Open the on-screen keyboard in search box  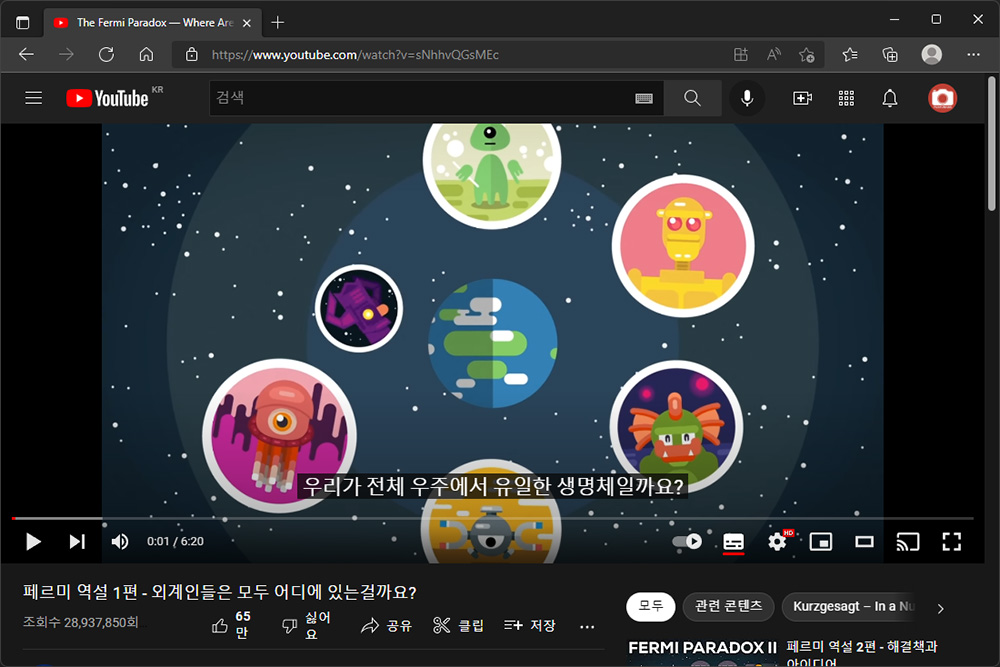(x=643, y=98)
